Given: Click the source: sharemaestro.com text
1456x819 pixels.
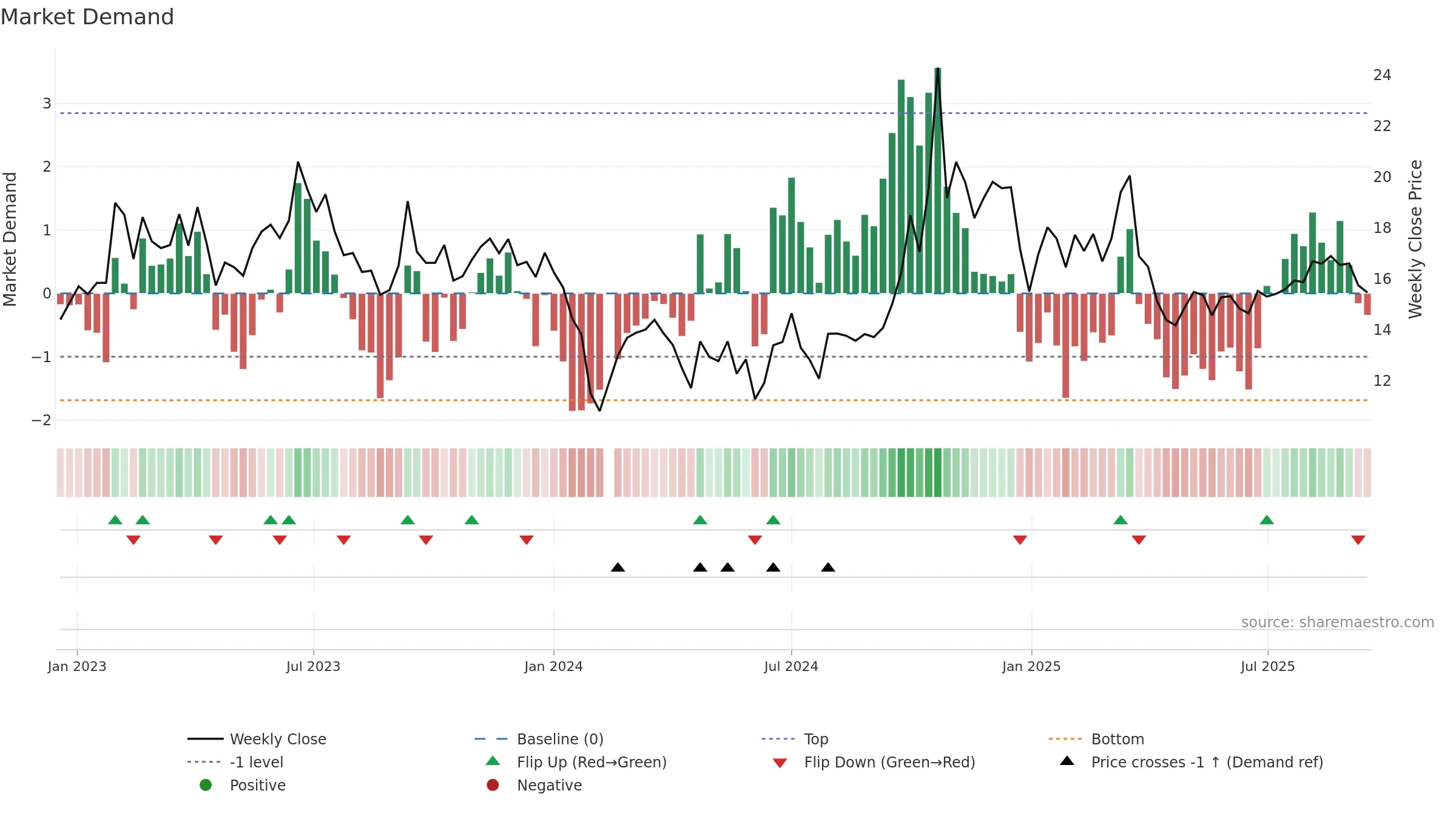Looking at the screenshot, I should click(1338, 622).
